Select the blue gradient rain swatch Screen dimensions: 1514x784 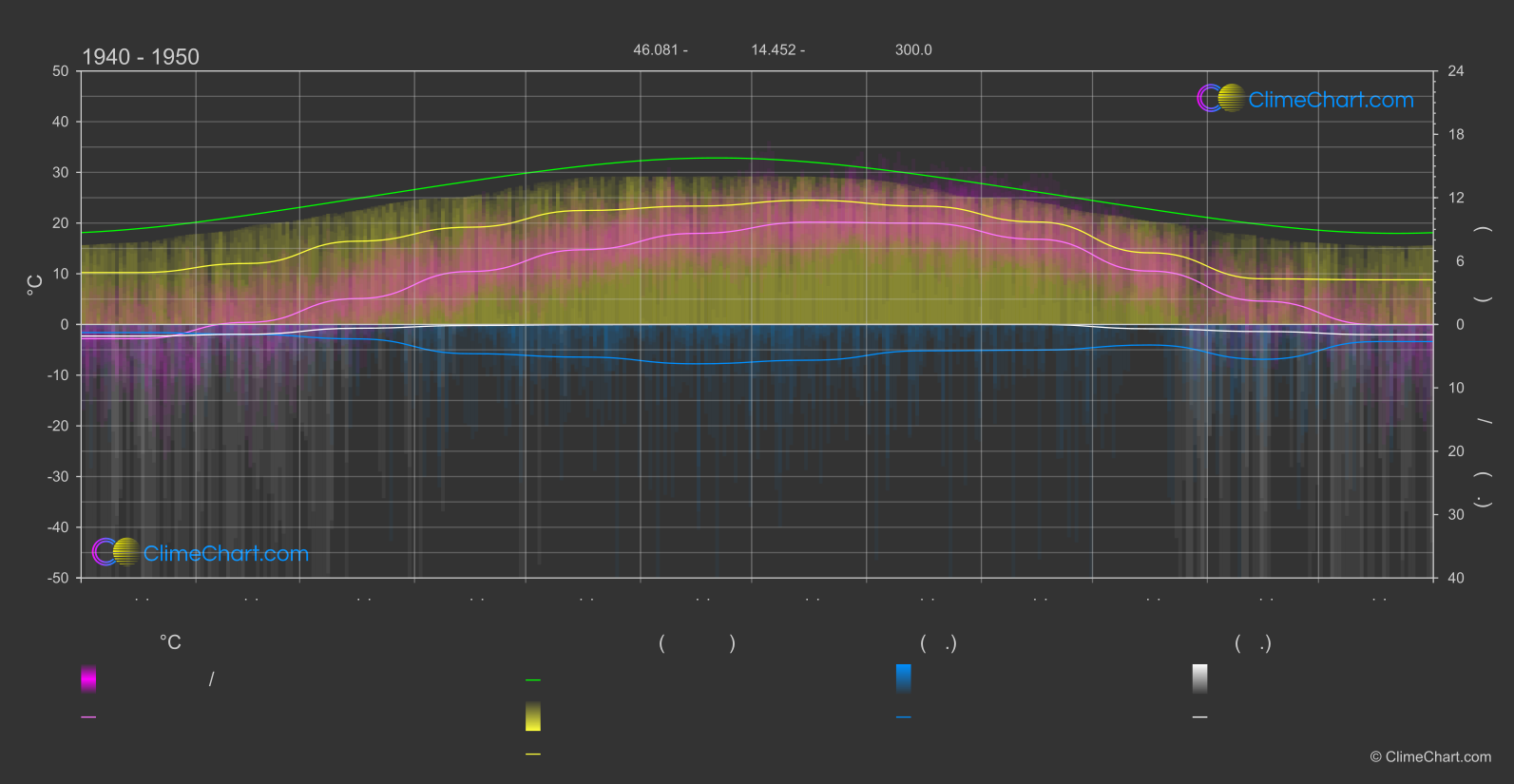pyautogui.click(x=904, y=679)
